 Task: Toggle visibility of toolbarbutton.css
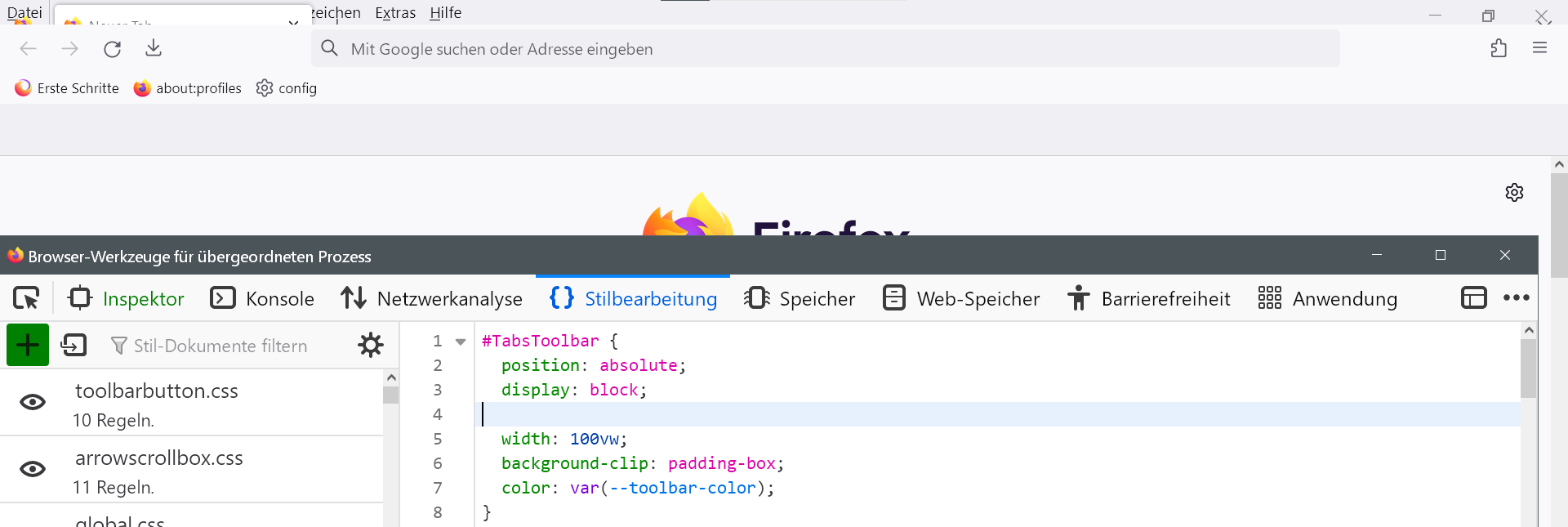pos(33,402)
